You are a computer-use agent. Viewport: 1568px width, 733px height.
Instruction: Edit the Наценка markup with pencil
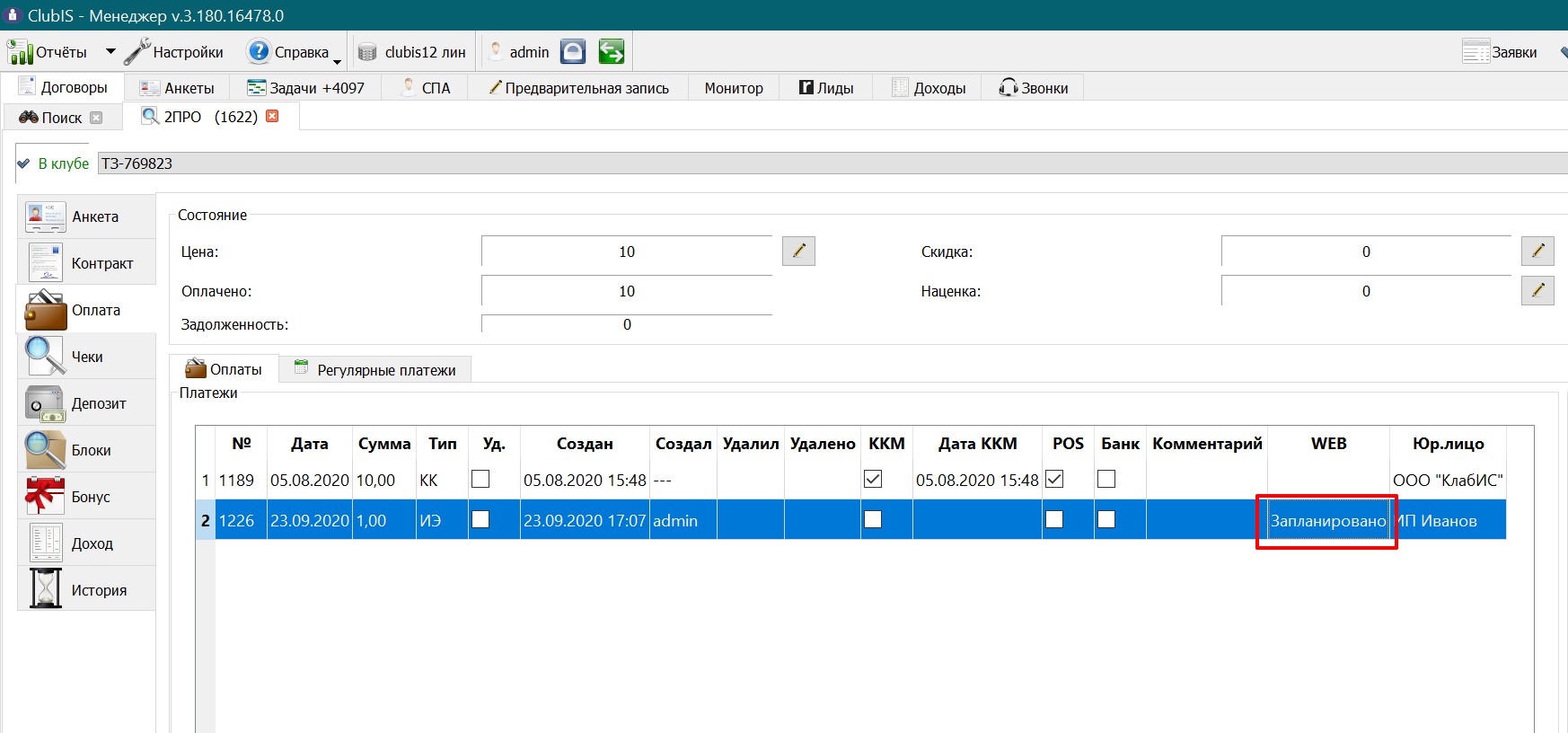point(1537,290)
